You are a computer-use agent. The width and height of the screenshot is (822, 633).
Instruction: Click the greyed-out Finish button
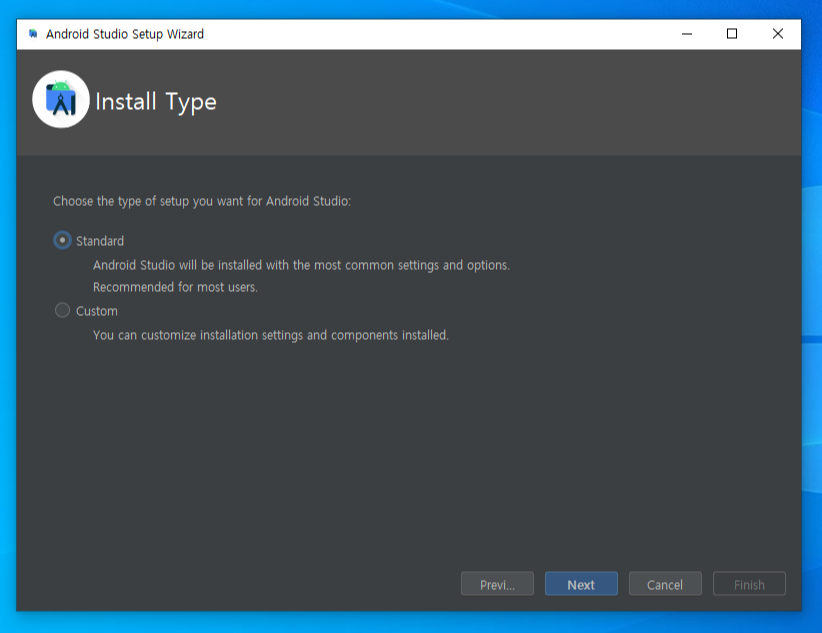(x=749, y=584)
